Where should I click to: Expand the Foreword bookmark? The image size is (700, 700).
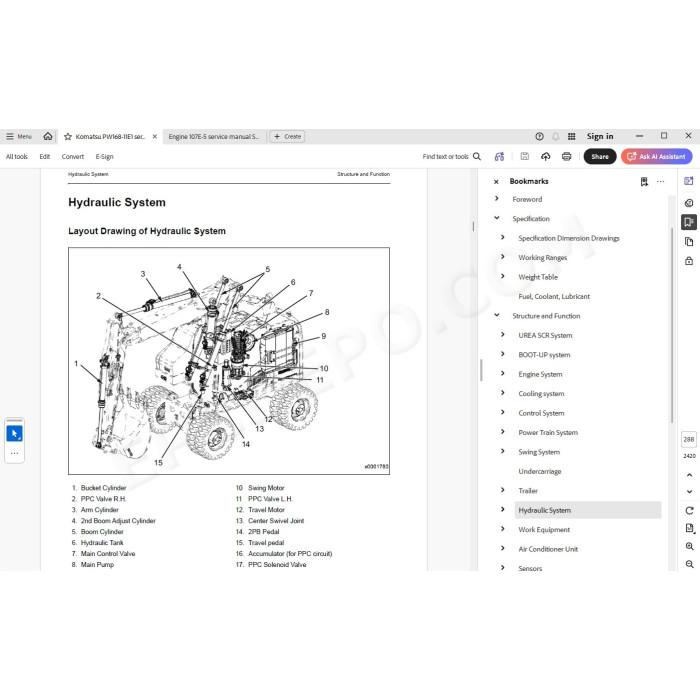(497, 199)
